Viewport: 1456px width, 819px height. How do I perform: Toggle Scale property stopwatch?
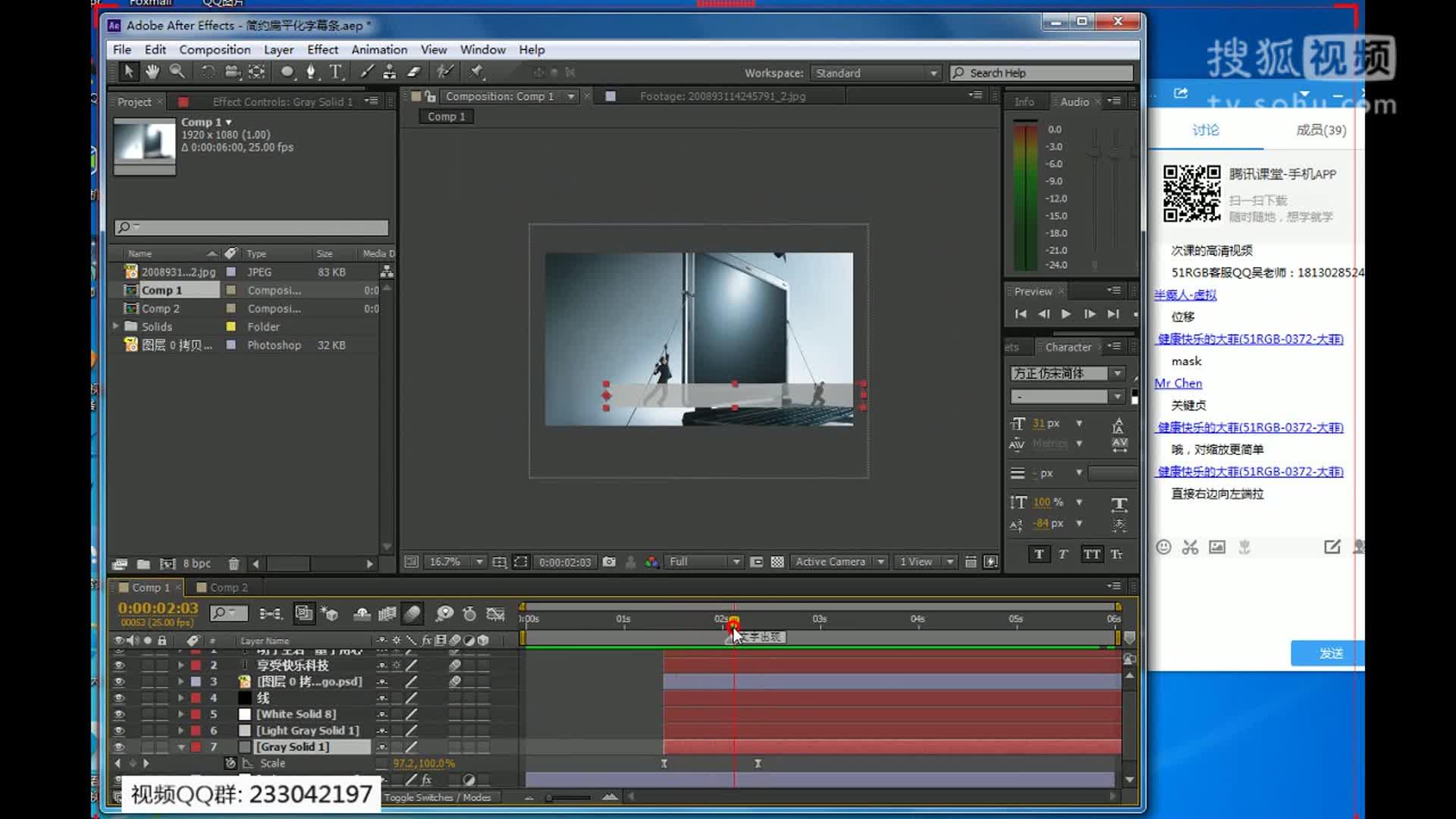pos(231,764)
